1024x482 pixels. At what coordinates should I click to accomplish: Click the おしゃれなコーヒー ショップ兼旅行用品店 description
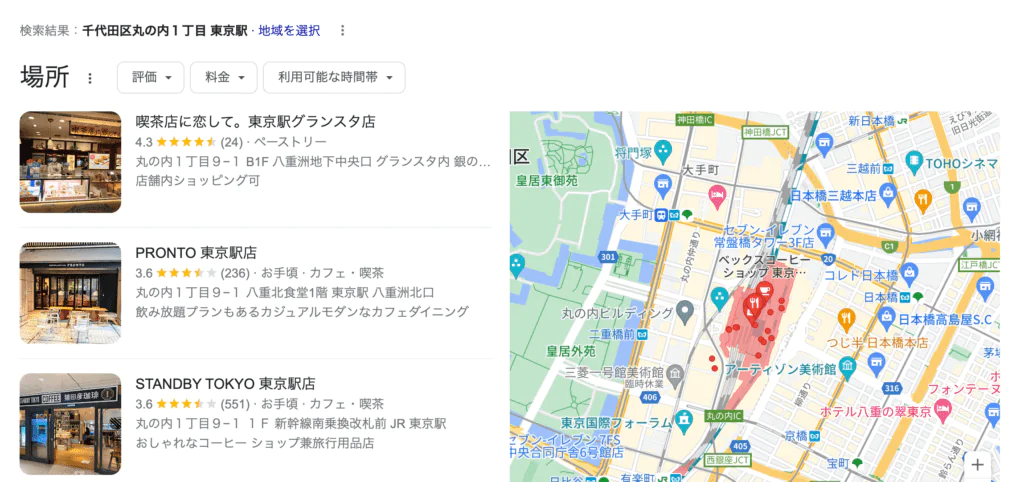tap(255, 443)
